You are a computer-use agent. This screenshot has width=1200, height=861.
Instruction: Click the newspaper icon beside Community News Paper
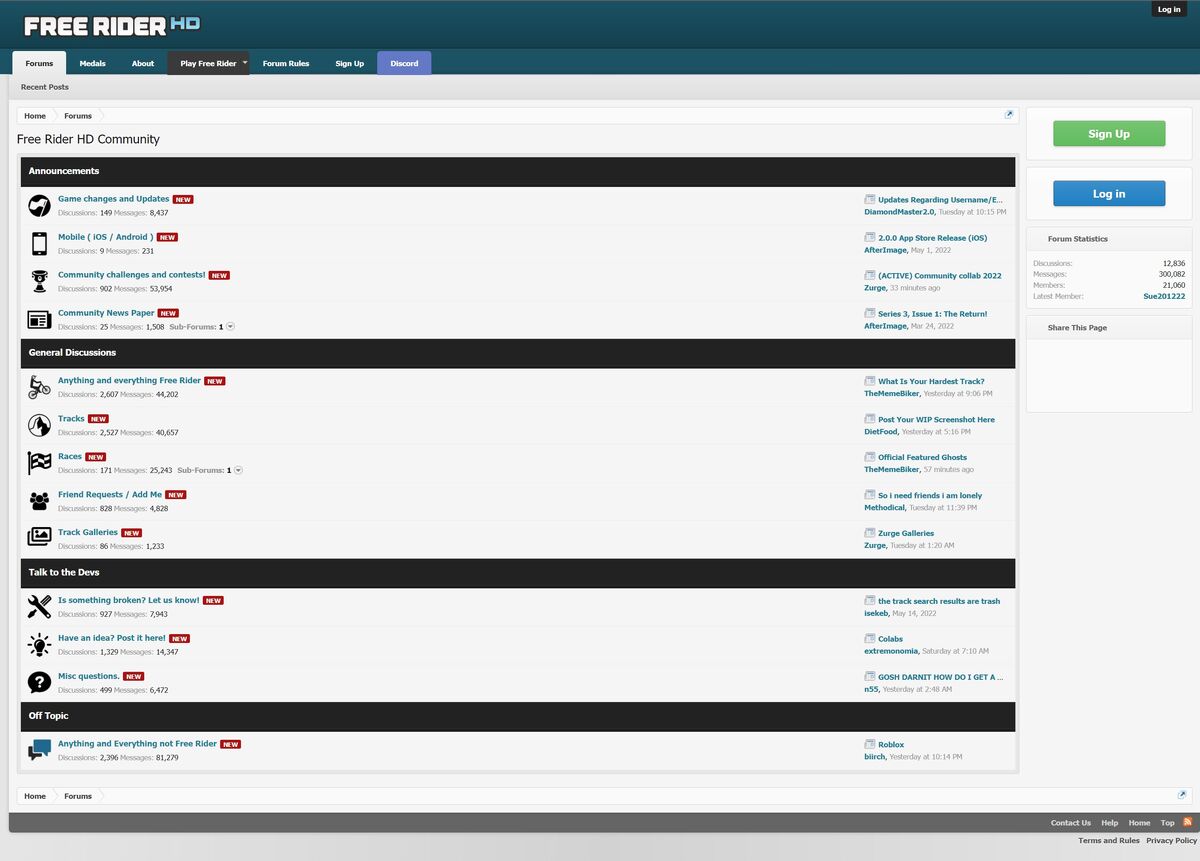pos(39,319)
